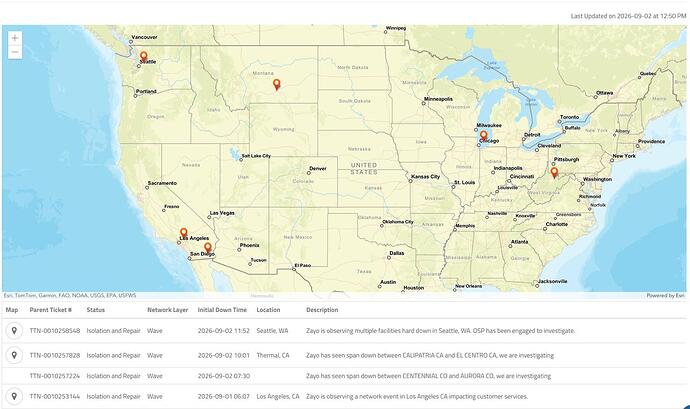The width and height of the screenshot is (690, 409).
Task: Sort by Parent Ticket # column header
Action: 51,310
